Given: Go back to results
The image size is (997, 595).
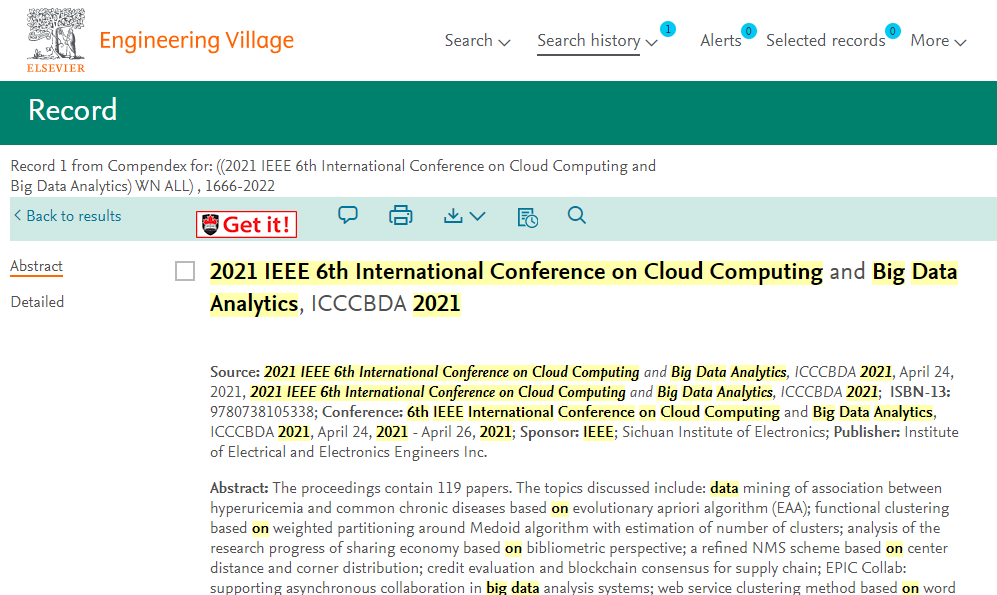Looking at the screenshot, I should (x=67, y=216).
